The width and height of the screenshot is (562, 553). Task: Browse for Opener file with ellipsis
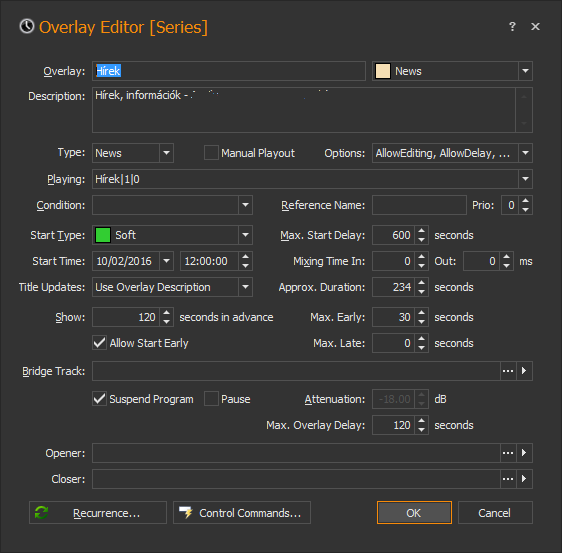tap(508, 453)
